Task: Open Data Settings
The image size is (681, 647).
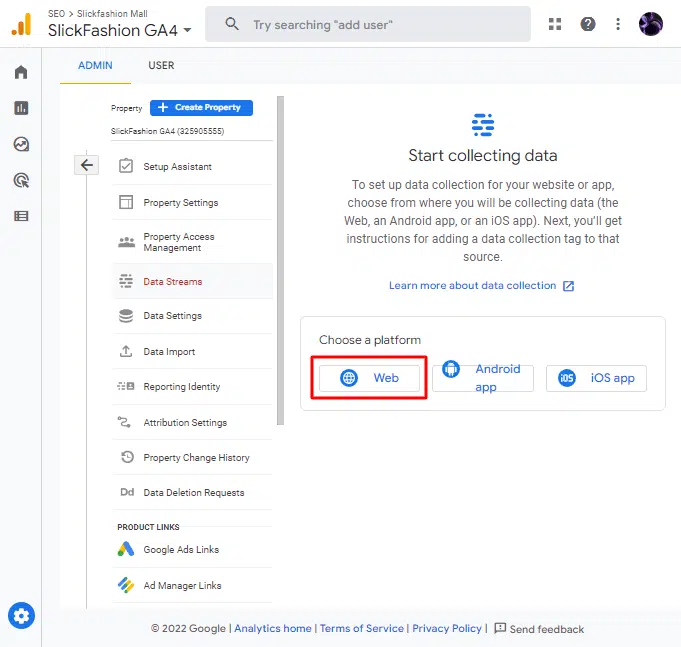Action: pyautogui.click(x=192, y=316)
